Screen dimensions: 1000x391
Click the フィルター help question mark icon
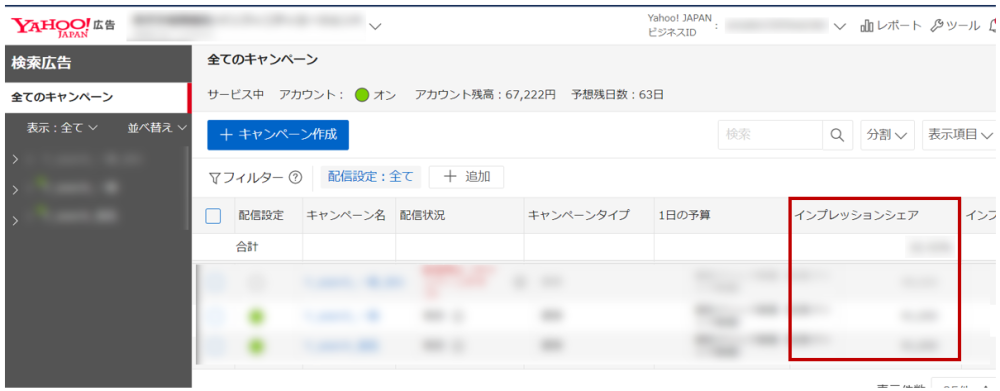[x=295, y=178]
